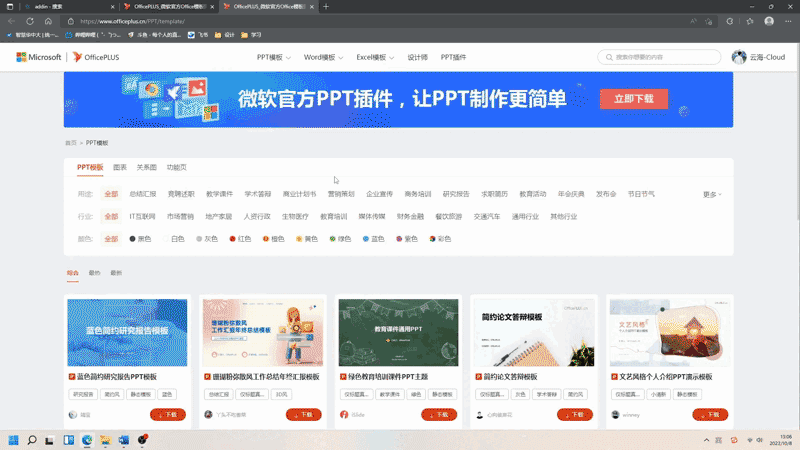Go to 首页 breadcrumb link
800x450 pixels.
click(71, 143)
